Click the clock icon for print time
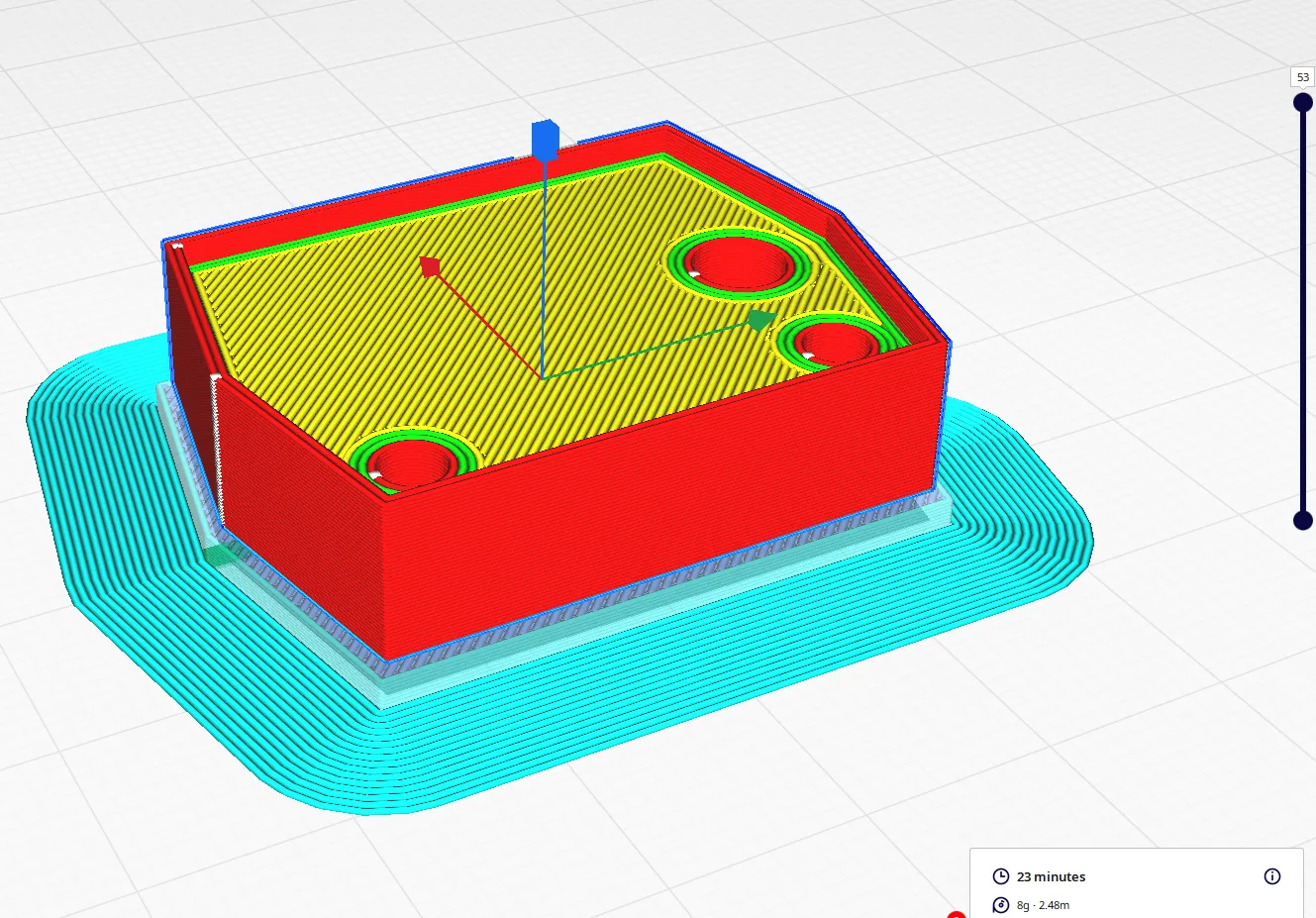The image size is (1316, 918). tap(1000, 876)
